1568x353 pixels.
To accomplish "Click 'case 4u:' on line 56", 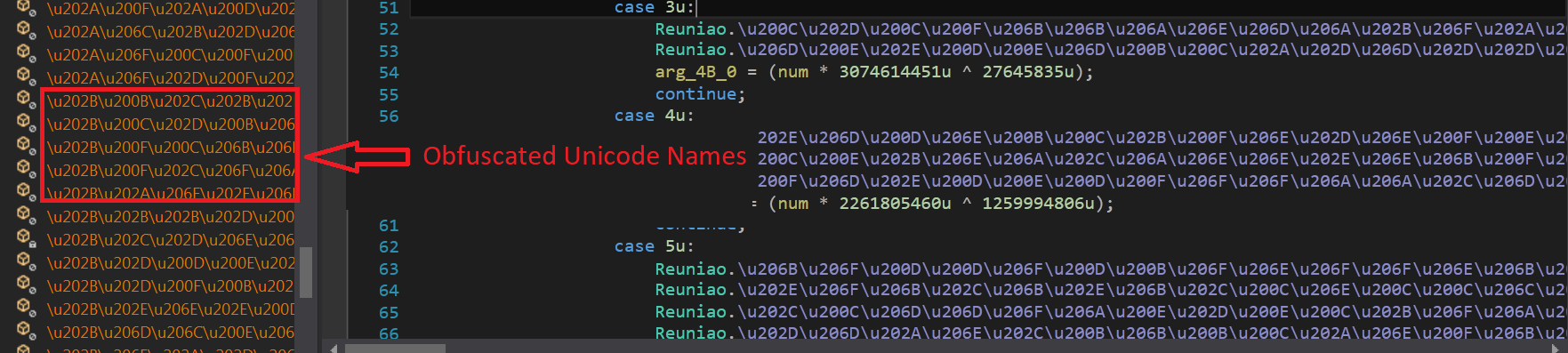I will 655,116.
